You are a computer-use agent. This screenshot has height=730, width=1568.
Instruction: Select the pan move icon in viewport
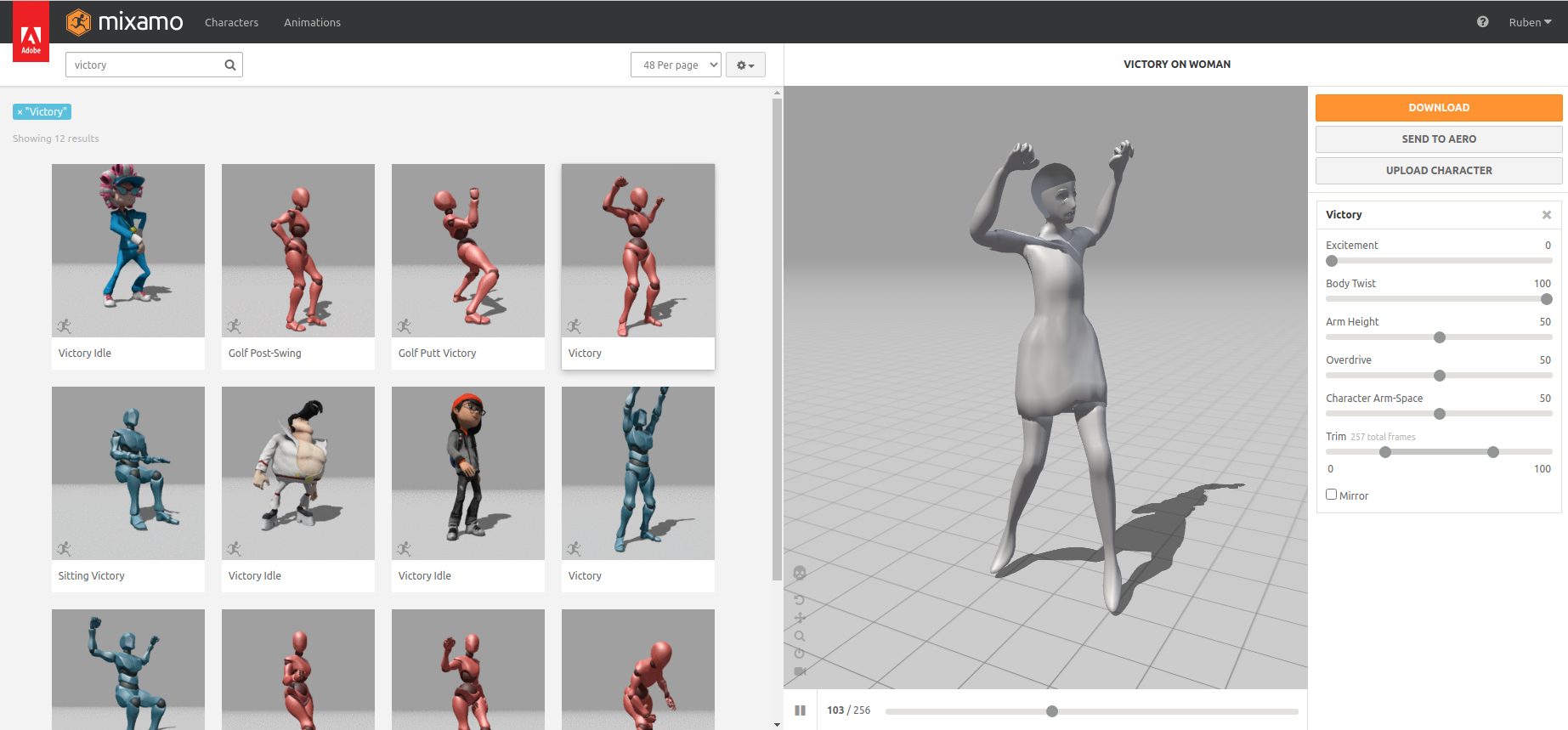pyautogui.click(x=800, y=618)
